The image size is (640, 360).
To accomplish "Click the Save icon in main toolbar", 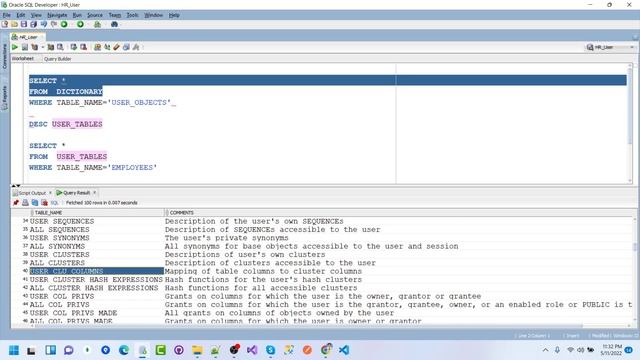I will tap(24, 24).
